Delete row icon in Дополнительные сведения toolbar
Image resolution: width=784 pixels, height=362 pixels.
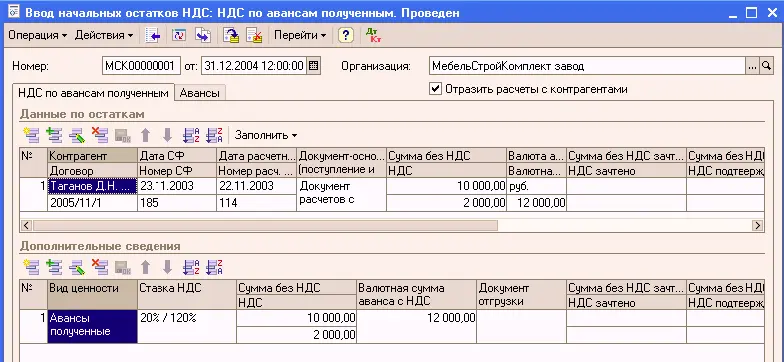pyautogui.click(x=100, y=267)
